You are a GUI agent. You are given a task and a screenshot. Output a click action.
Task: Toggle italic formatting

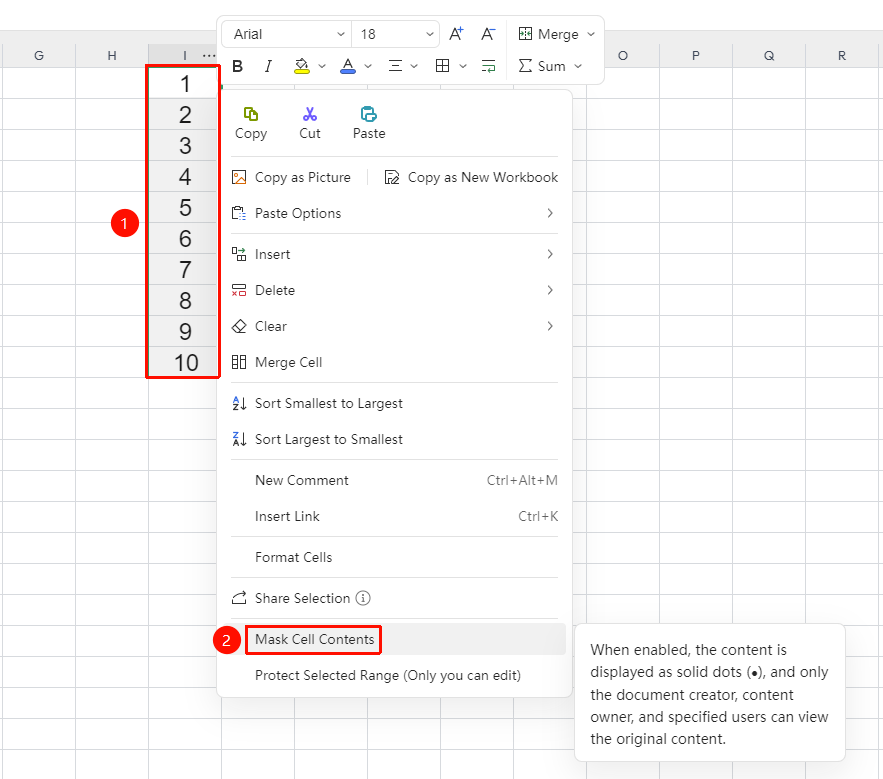(x=268, y=66)
